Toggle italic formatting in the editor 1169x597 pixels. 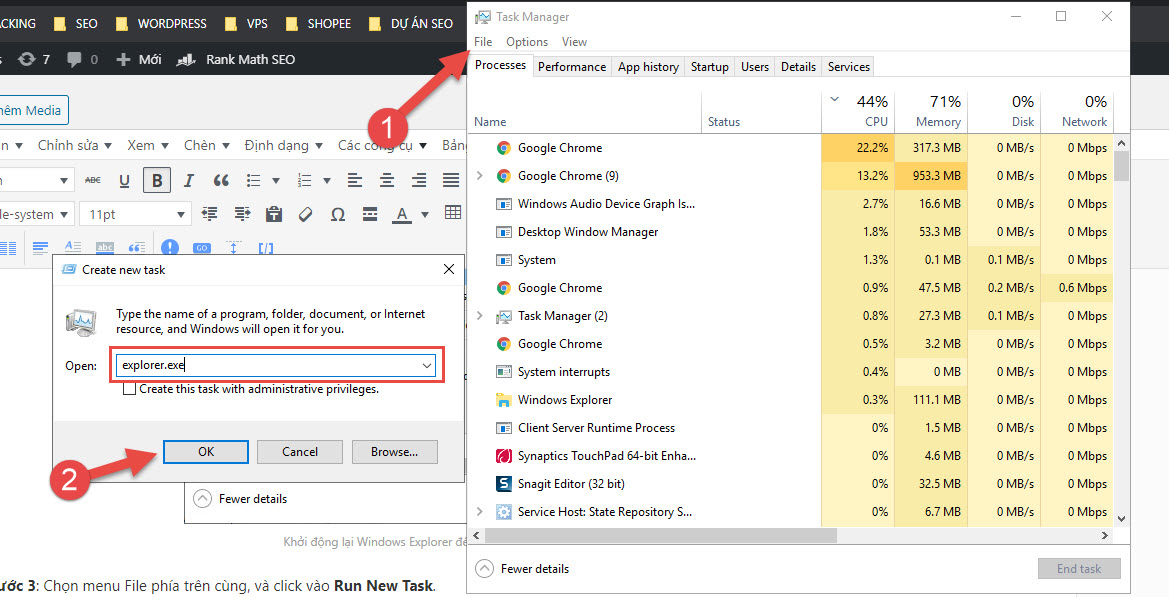(189, 180)
